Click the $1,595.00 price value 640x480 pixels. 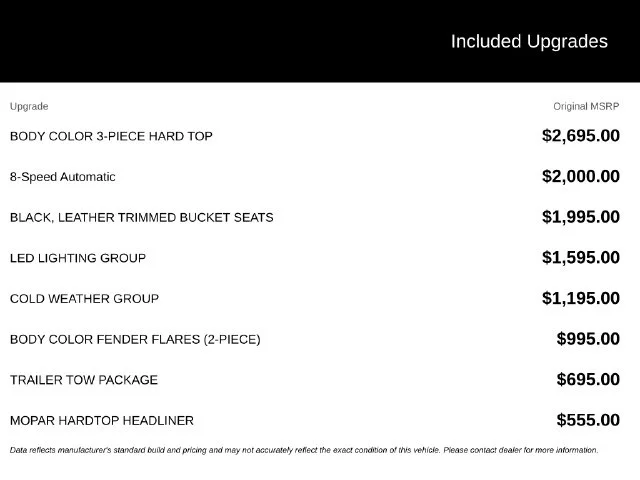click(581, 258)
